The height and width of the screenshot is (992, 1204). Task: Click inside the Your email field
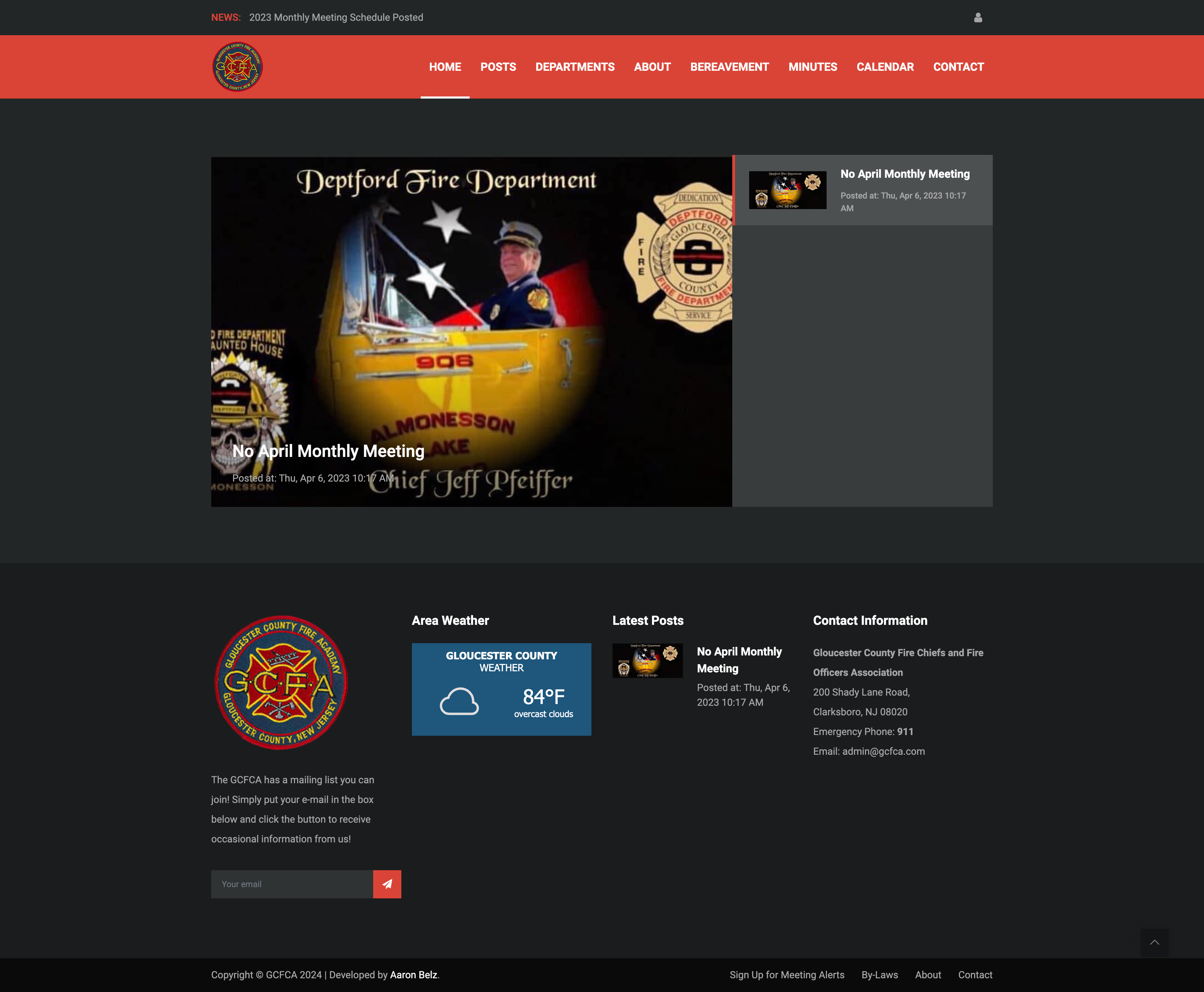291,884
